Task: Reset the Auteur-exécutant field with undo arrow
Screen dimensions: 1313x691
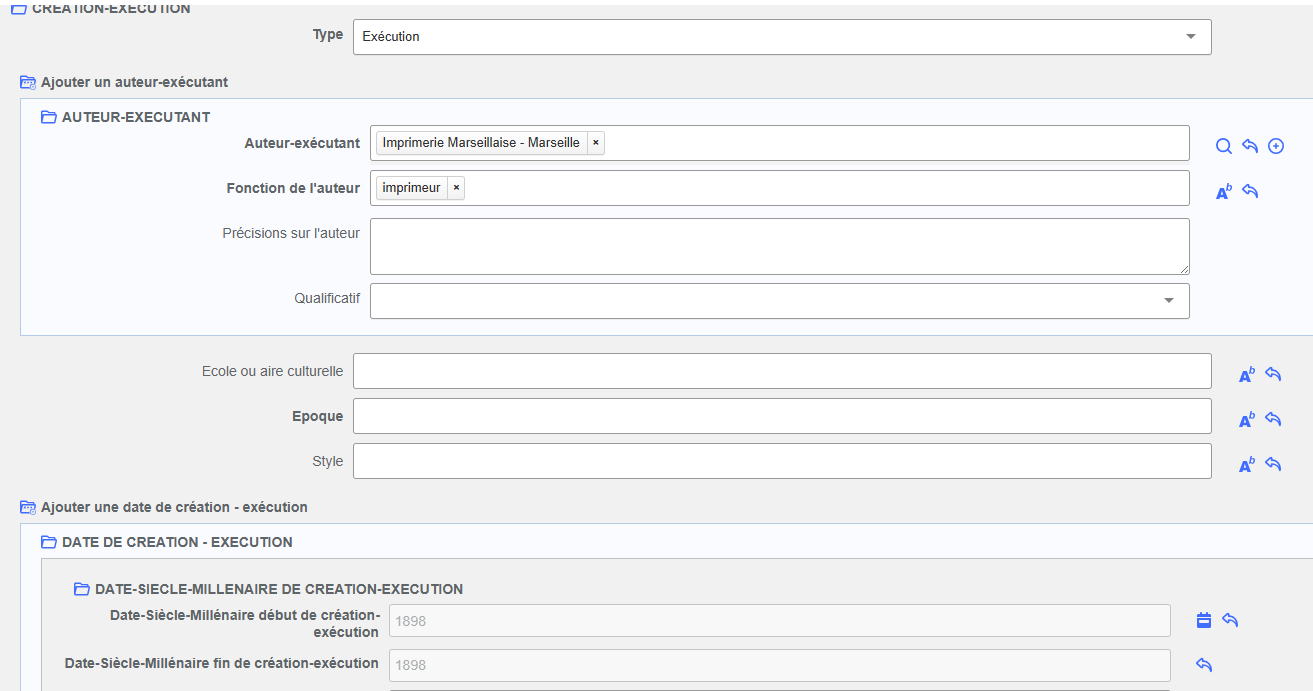Action: coord(1249,146)
